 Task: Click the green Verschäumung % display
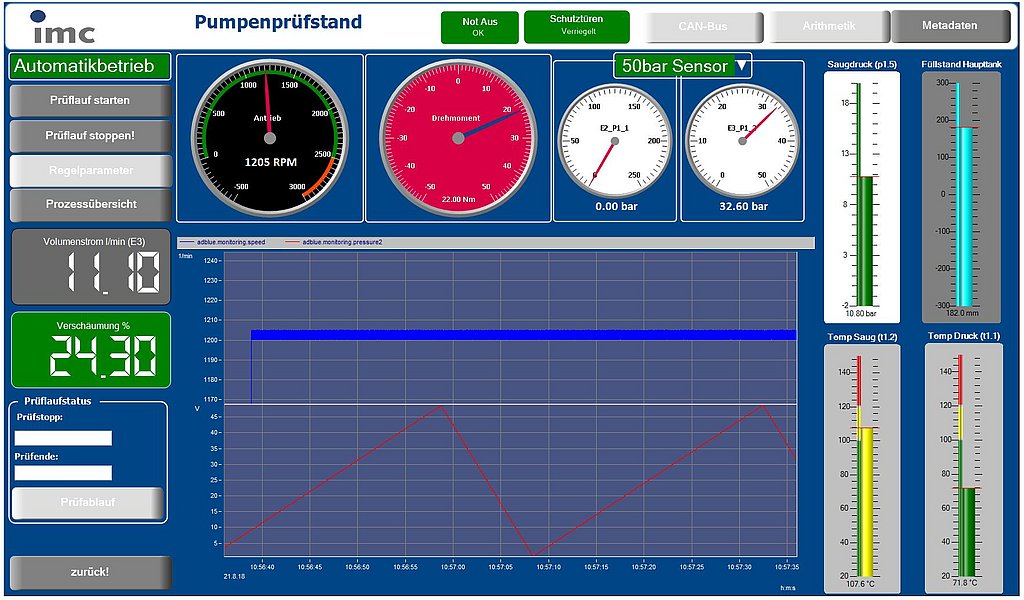(91, 350)
